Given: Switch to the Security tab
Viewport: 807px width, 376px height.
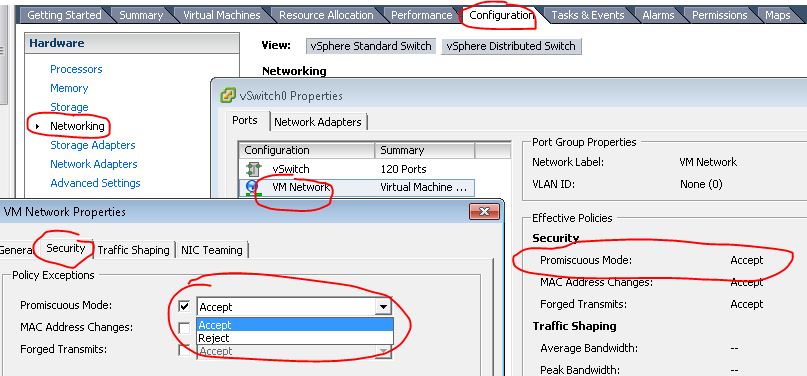Looking at the screenshot, I should 65,248.
